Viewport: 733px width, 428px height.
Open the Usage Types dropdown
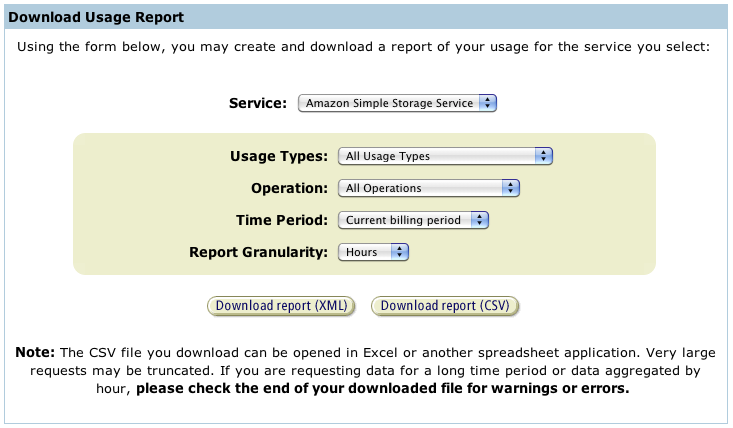(x=445, y=156)
